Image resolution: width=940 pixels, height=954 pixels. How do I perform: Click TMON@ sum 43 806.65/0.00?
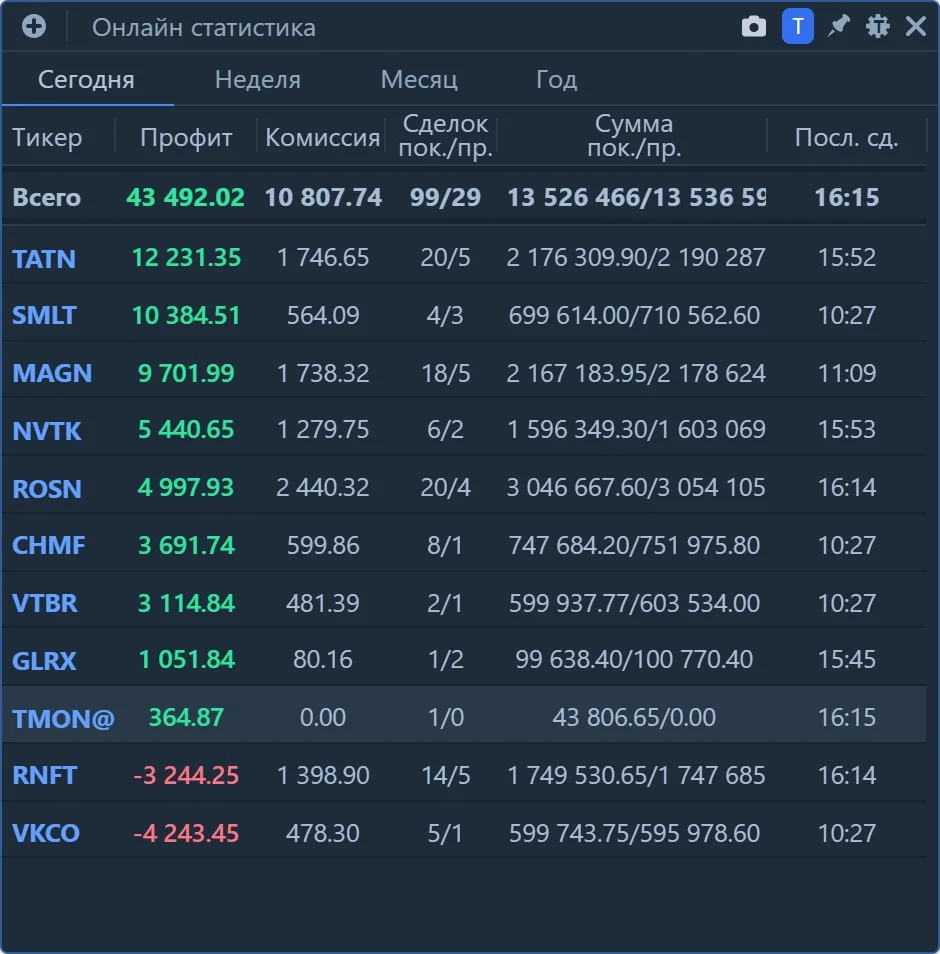(634, 717)
